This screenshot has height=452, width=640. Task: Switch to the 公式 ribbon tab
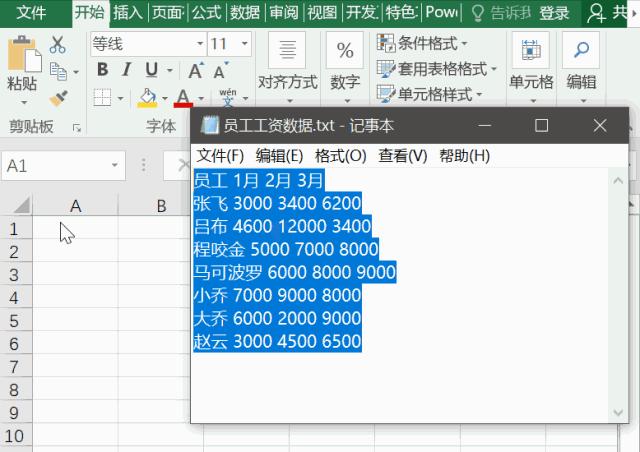click(x=207, y=13)
